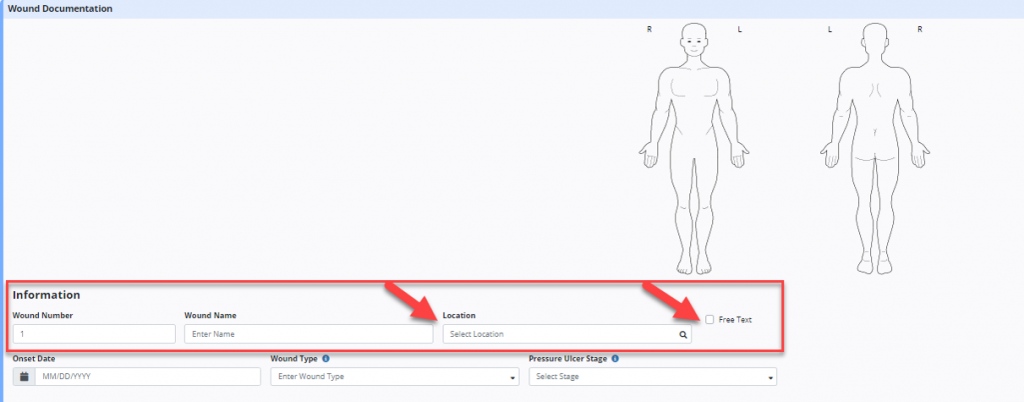The width and height of the screenshot is (1024, 402).
Task: Click the Wound Documentation section header
Action: [60, 9]
